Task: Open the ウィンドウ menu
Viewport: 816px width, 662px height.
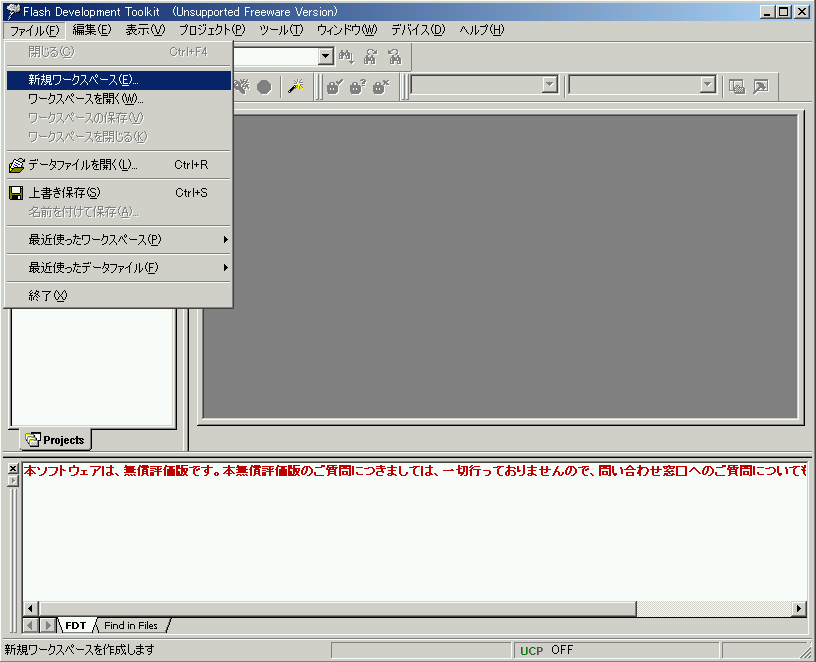Action: [347, 30]
